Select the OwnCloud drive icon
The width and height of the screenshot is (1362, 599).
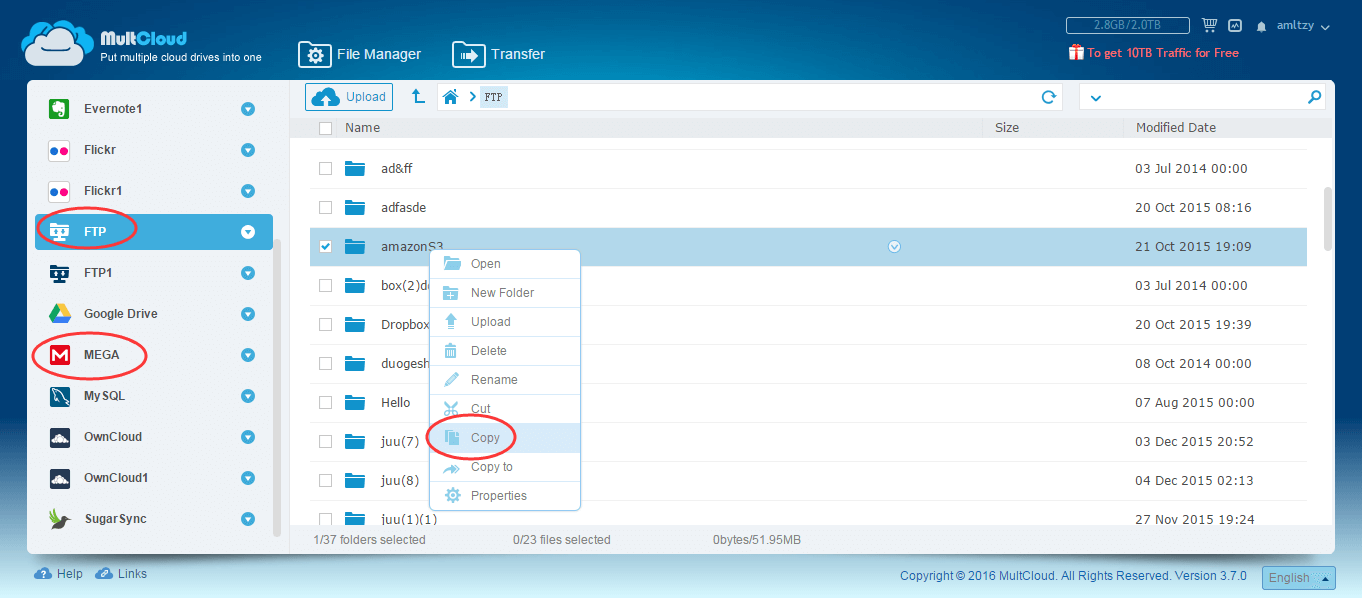59,437
